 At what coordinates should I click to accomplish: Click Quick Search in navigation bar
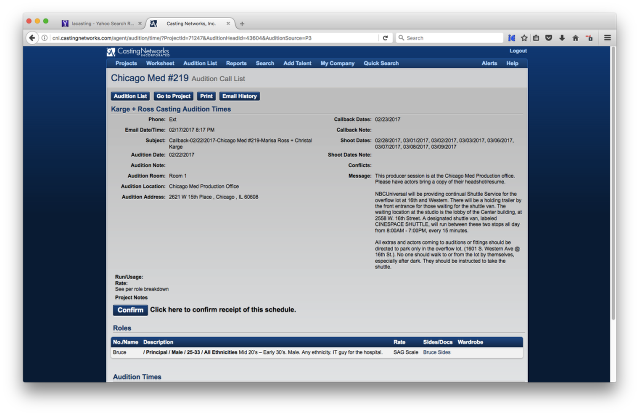click(381, 63)
